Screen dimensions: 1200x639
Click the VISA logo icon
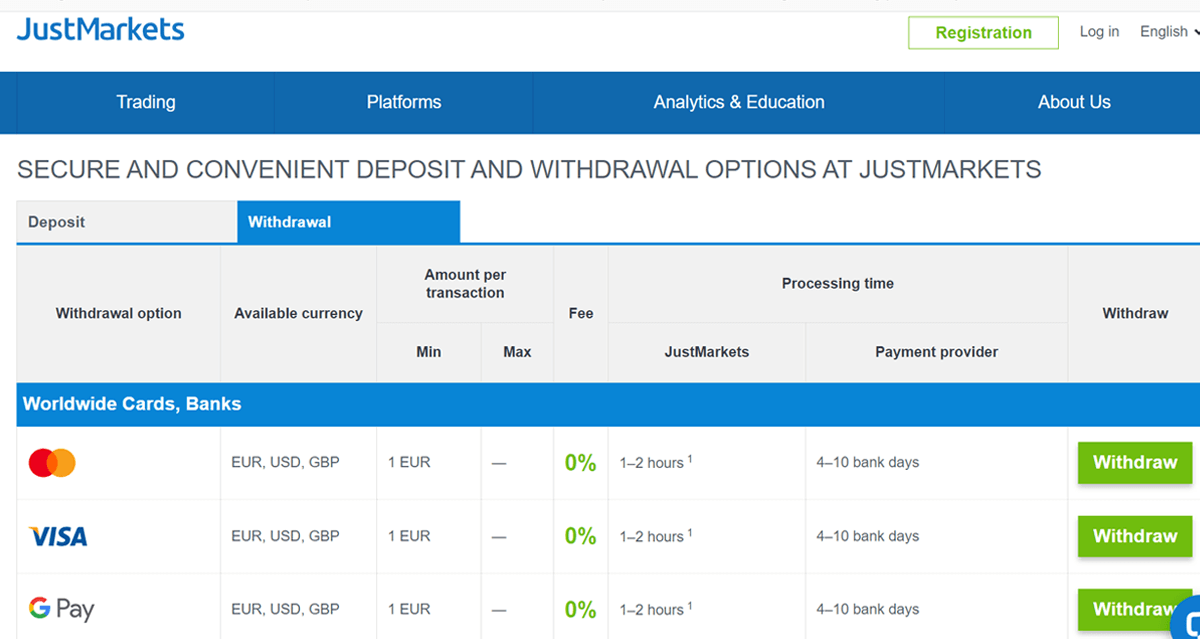pyautogui.click(x=58, y=537)
